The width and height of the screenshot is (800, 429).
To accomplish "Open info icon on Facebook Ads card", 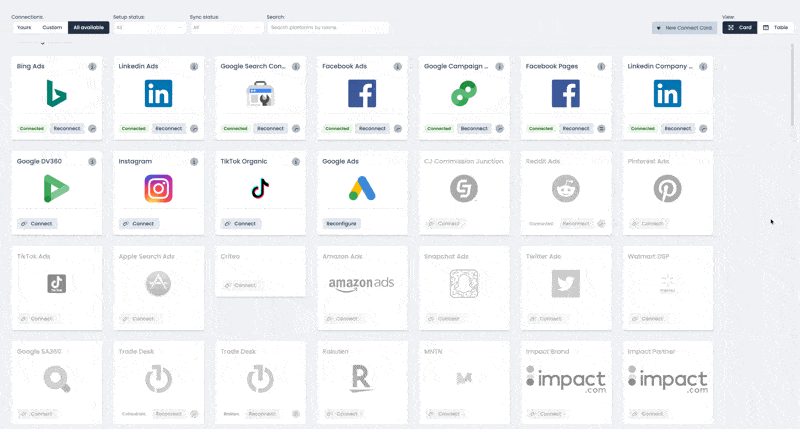I will click(397, 66).
